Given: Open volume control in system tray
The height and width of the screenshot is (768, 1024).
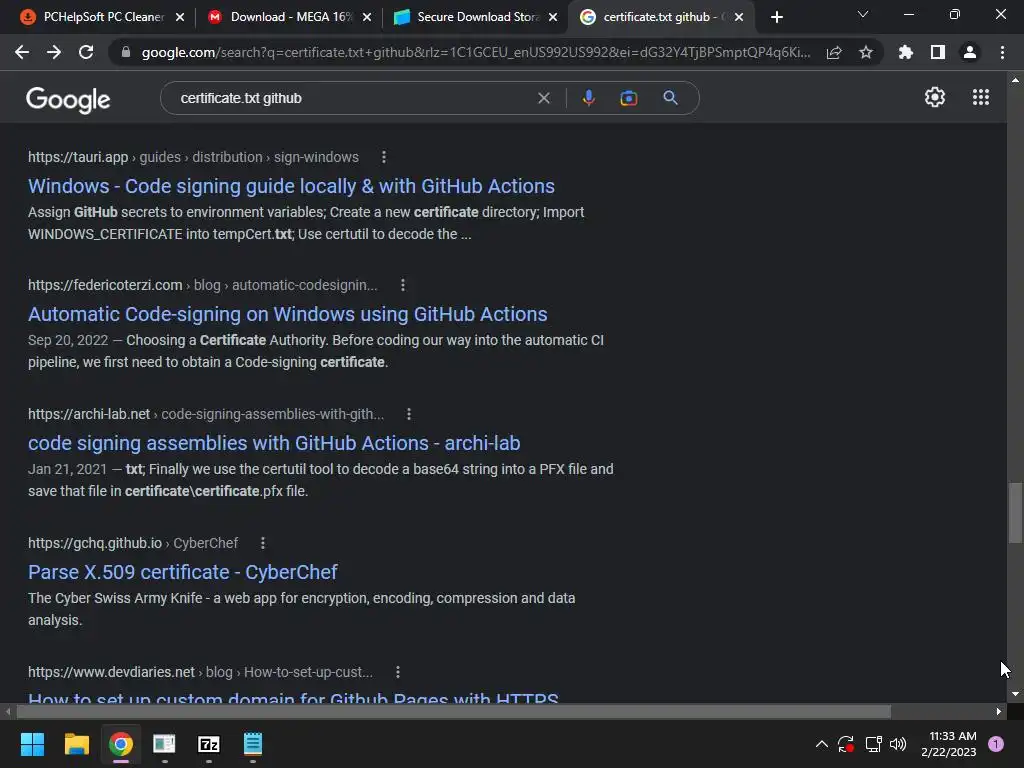Looking at the screenshot, I should [898, 744].
